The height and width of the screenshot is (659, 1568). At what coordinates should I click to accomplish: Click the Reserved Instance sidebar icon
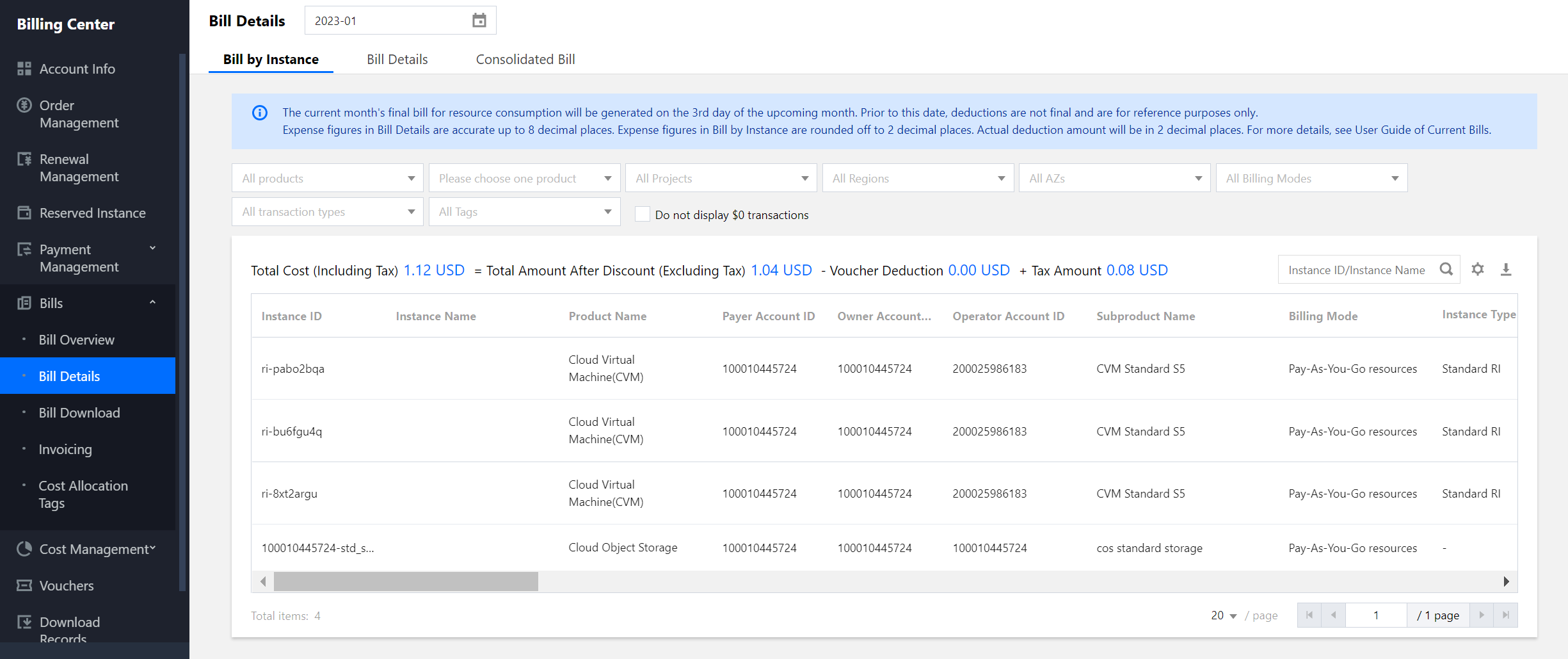(24, 213)
